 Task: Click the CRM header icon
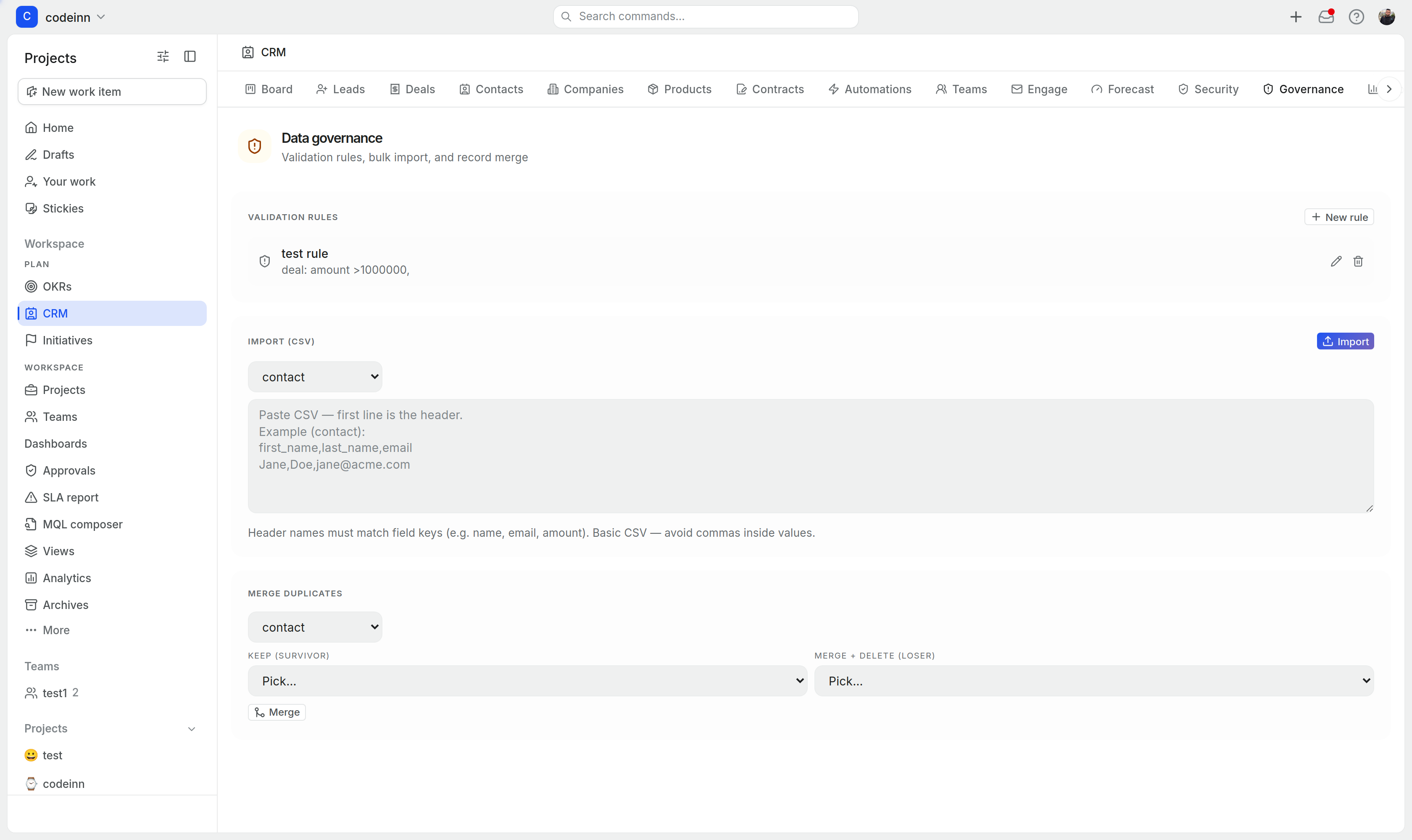pos(248,52)
